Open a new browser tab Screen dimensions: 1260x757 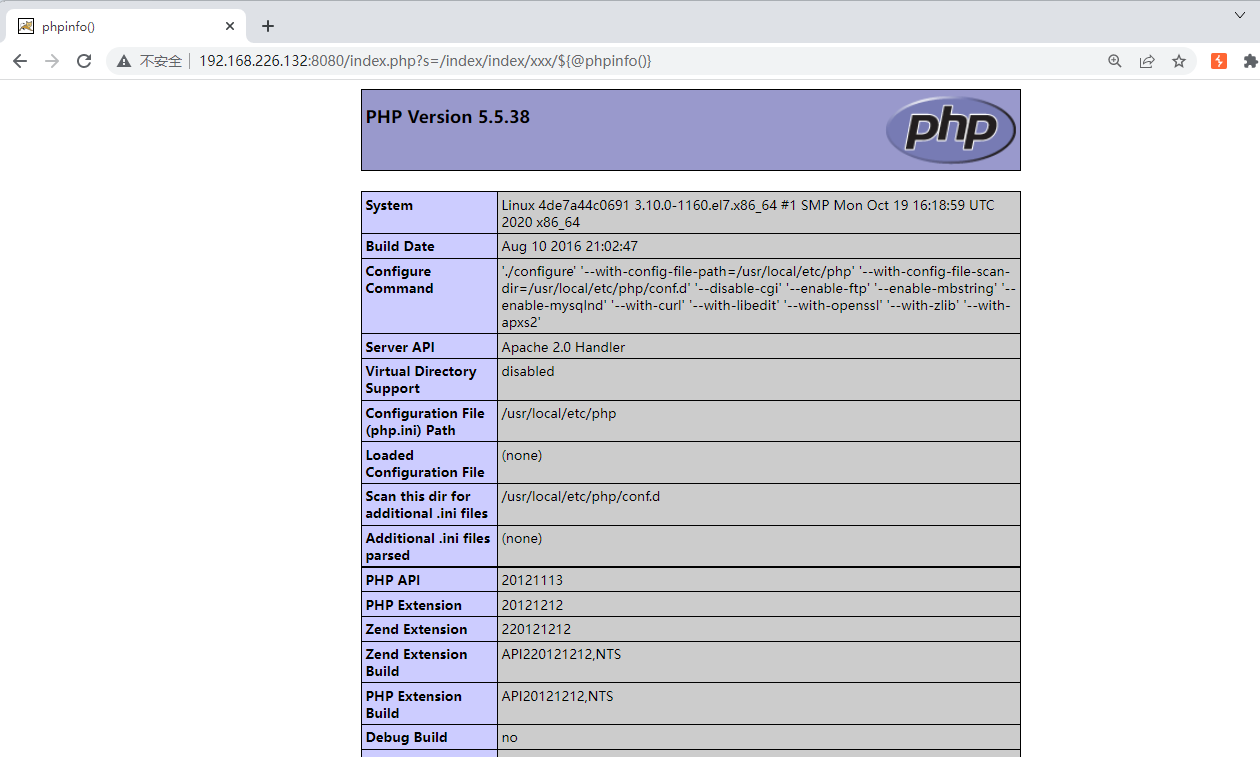(x=268, y=26)
